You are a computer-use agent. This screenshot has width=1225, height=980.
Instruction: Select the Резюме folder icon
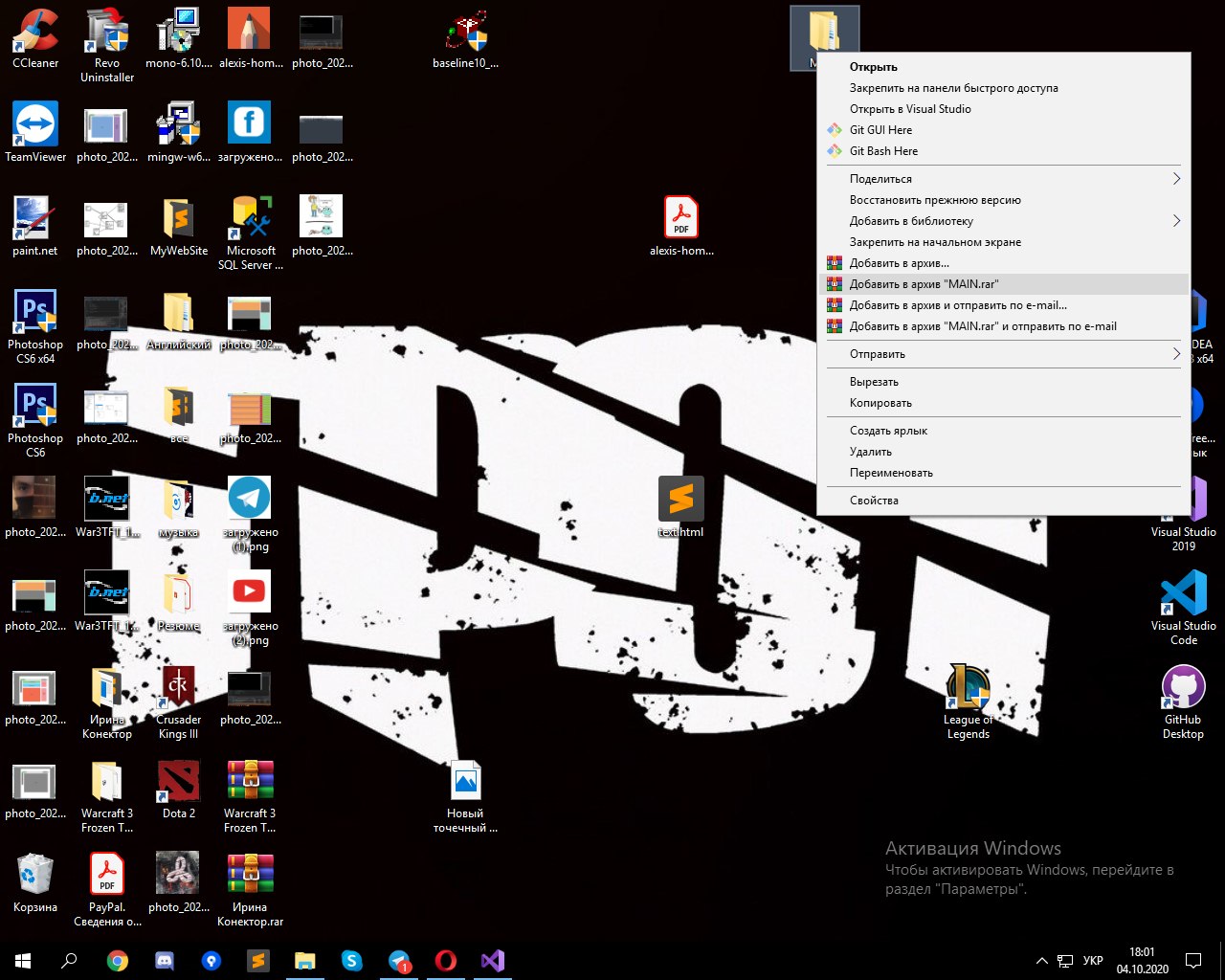[x=179, y=601]
